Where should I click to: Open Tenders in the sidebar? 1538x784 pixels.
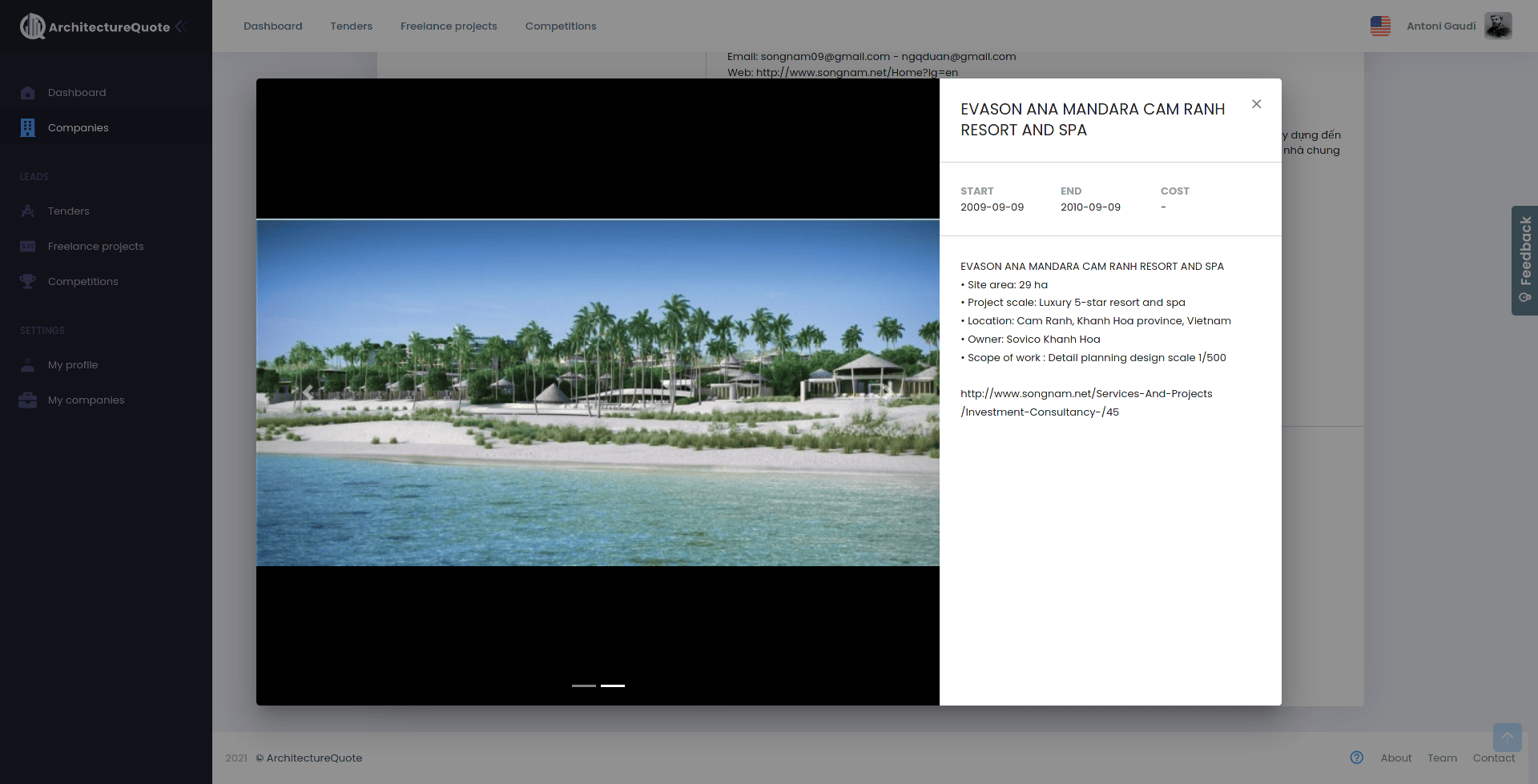click(x=68, y=211)
